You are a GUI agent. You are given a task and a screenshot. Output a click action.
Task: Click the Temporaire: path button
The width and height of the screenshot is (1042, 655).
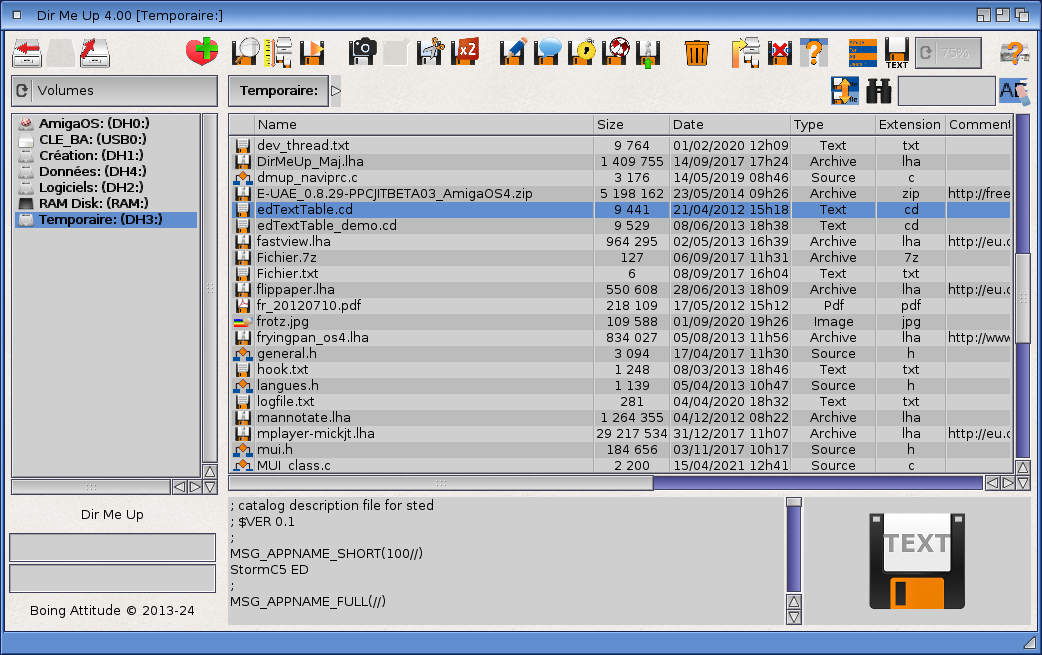point(278,91)
